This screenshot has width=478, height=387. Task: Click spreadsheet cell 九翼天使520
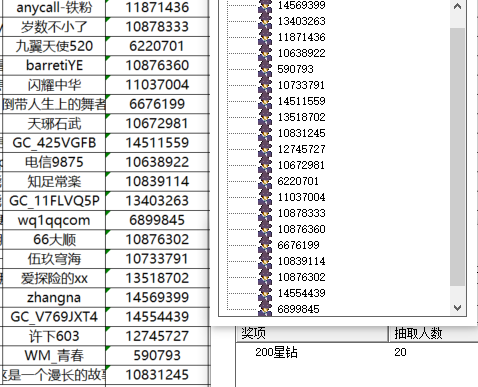coord(54,46)
